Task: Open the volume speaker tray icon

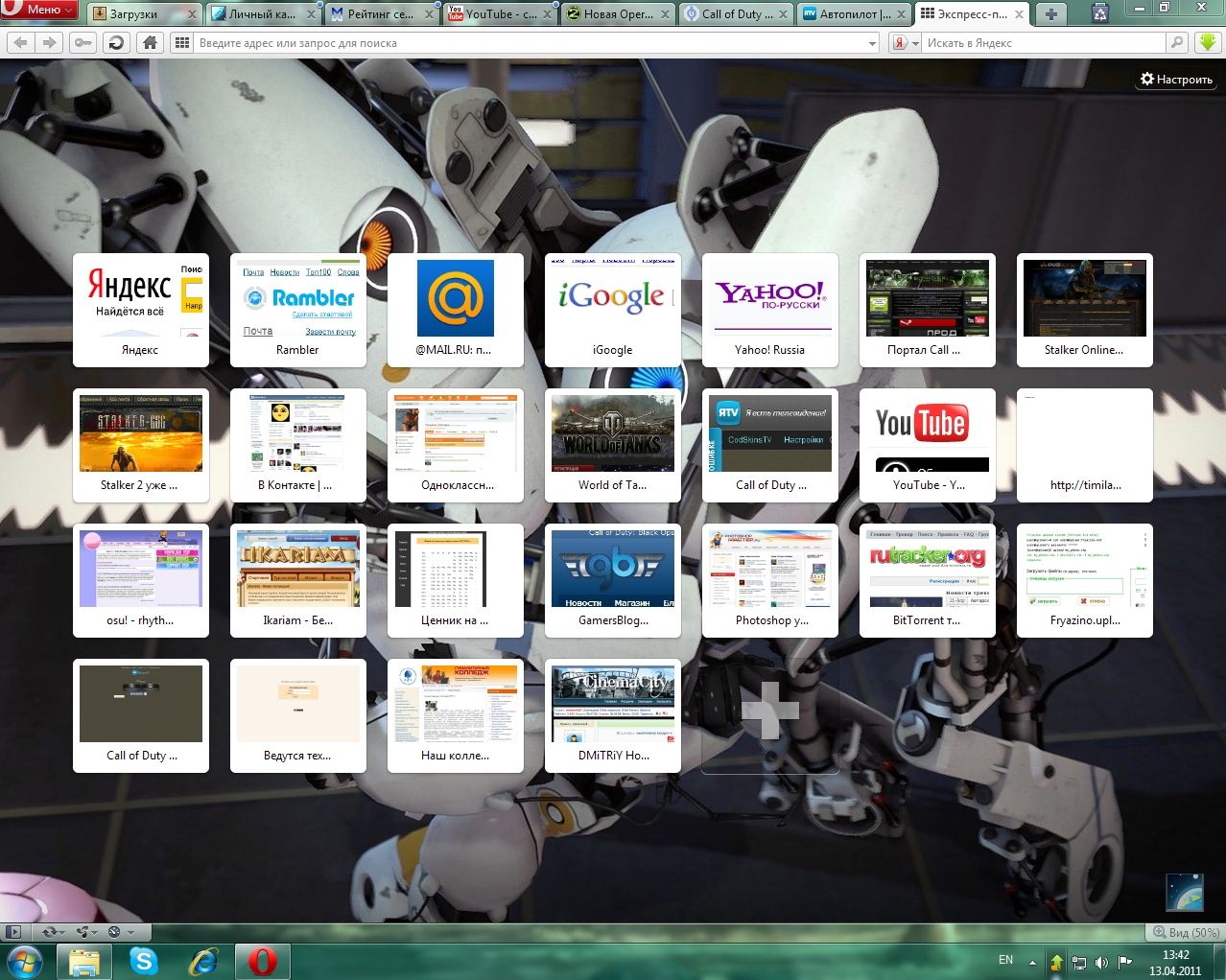Action: tap(1101, 962)
